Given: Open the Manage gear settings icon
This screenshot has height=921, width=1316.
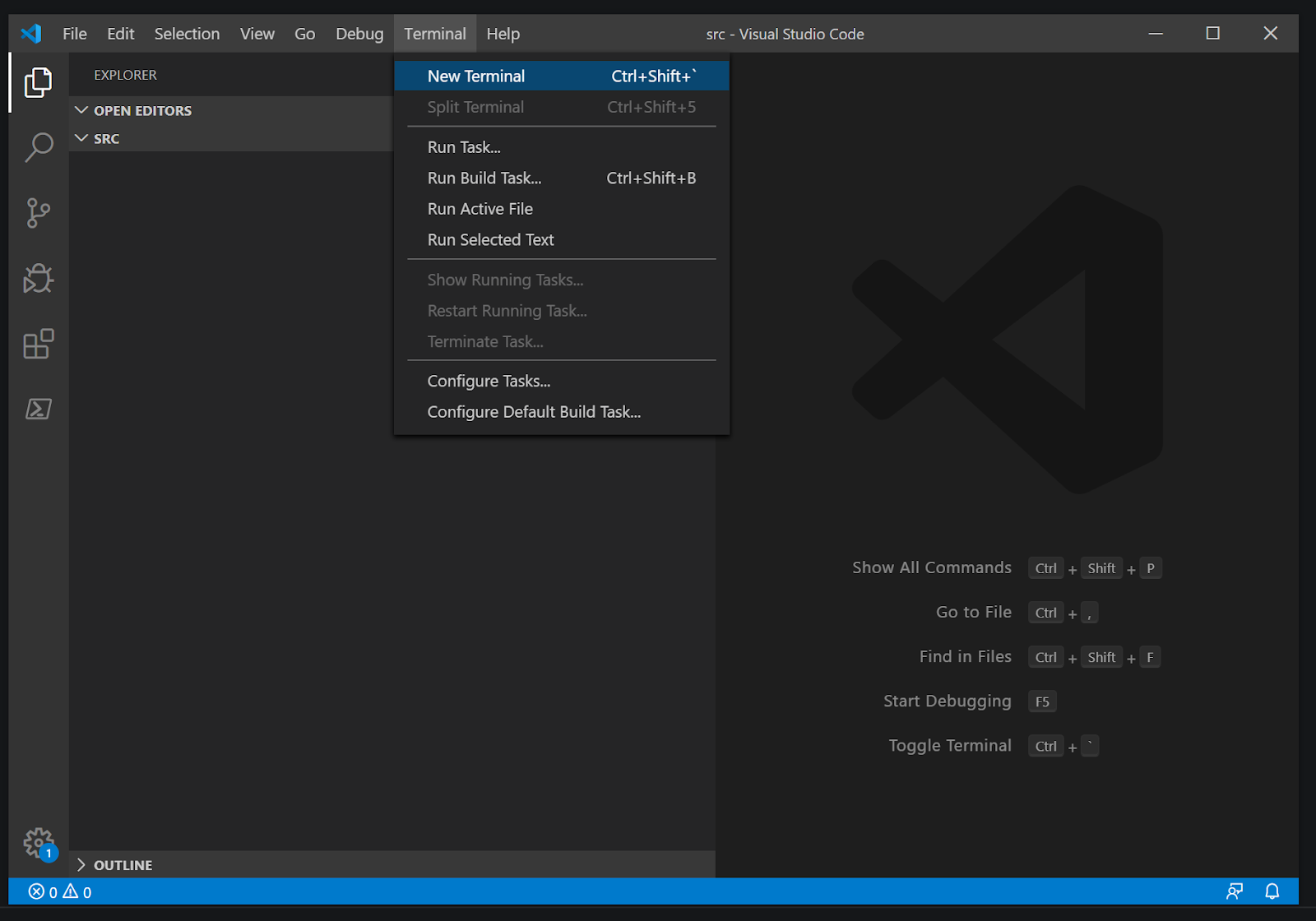Looking at the screenshot, I should point(38,842).
